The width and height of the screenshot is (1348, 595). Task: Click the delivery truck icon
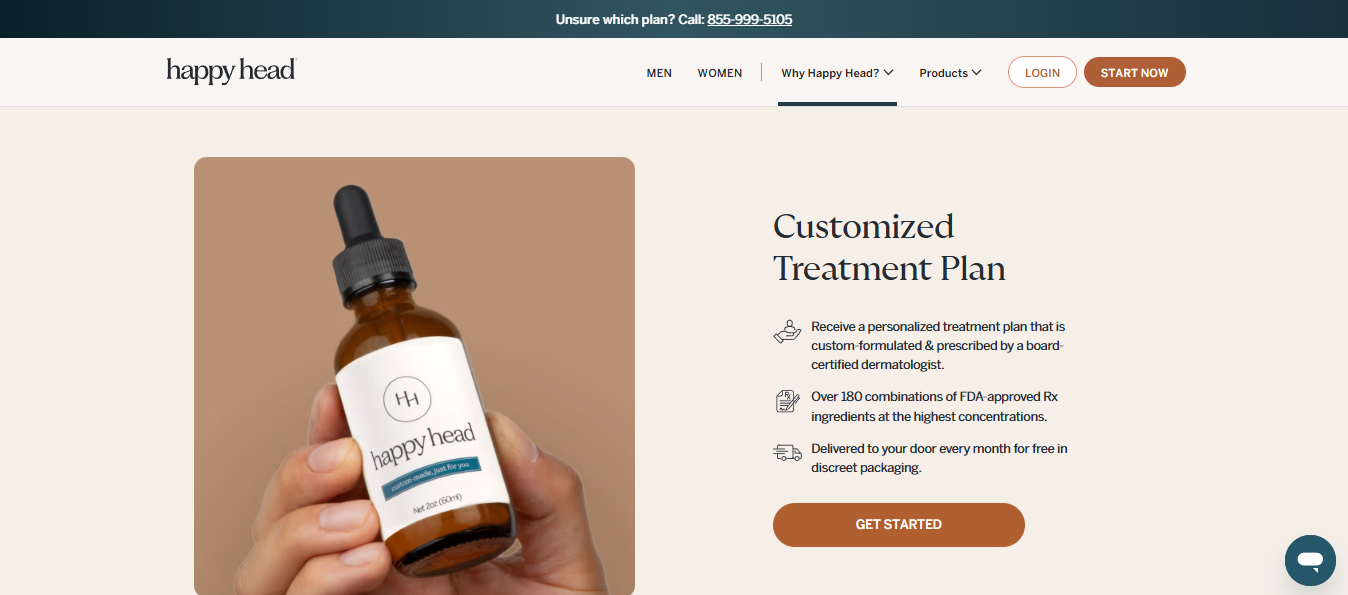[x=788, y=453]
